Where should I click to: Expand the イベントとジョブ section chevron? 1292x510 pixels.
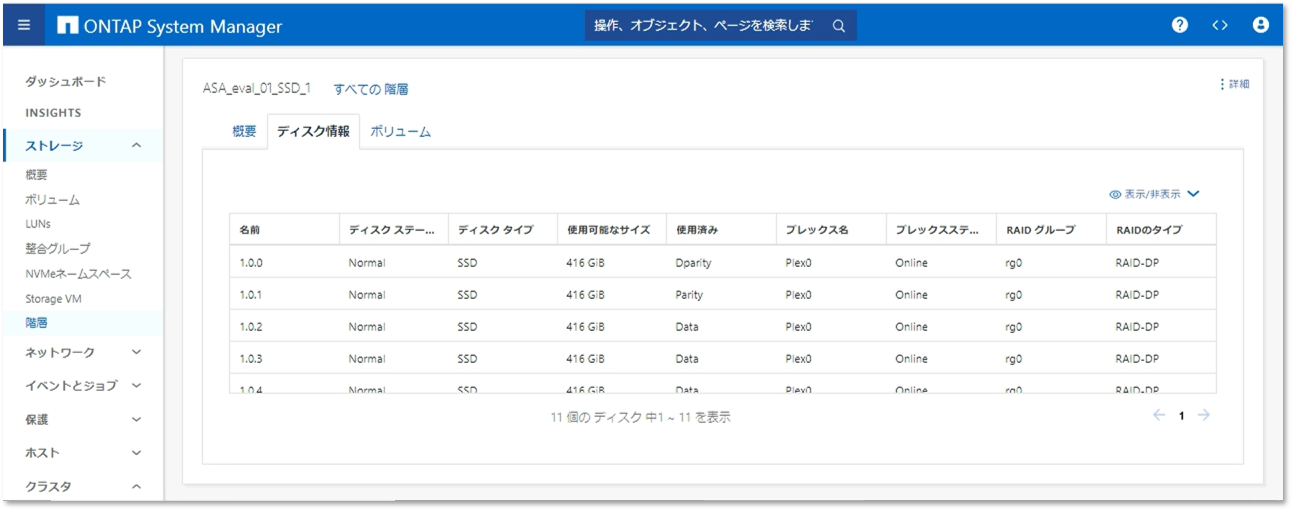tap(137, 385)
